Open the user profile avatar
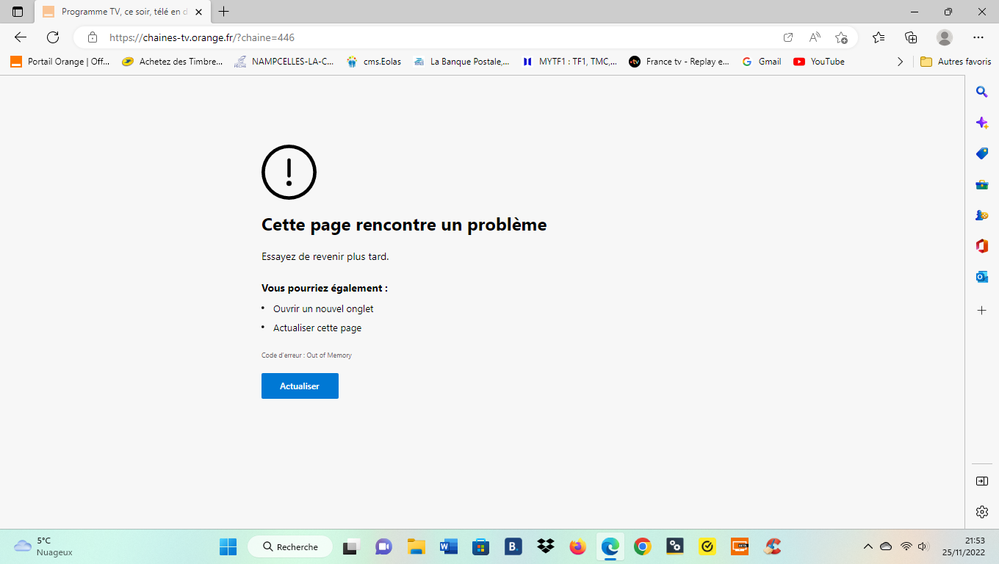Viewport: 999px width, 564px height. pos(944,37)
